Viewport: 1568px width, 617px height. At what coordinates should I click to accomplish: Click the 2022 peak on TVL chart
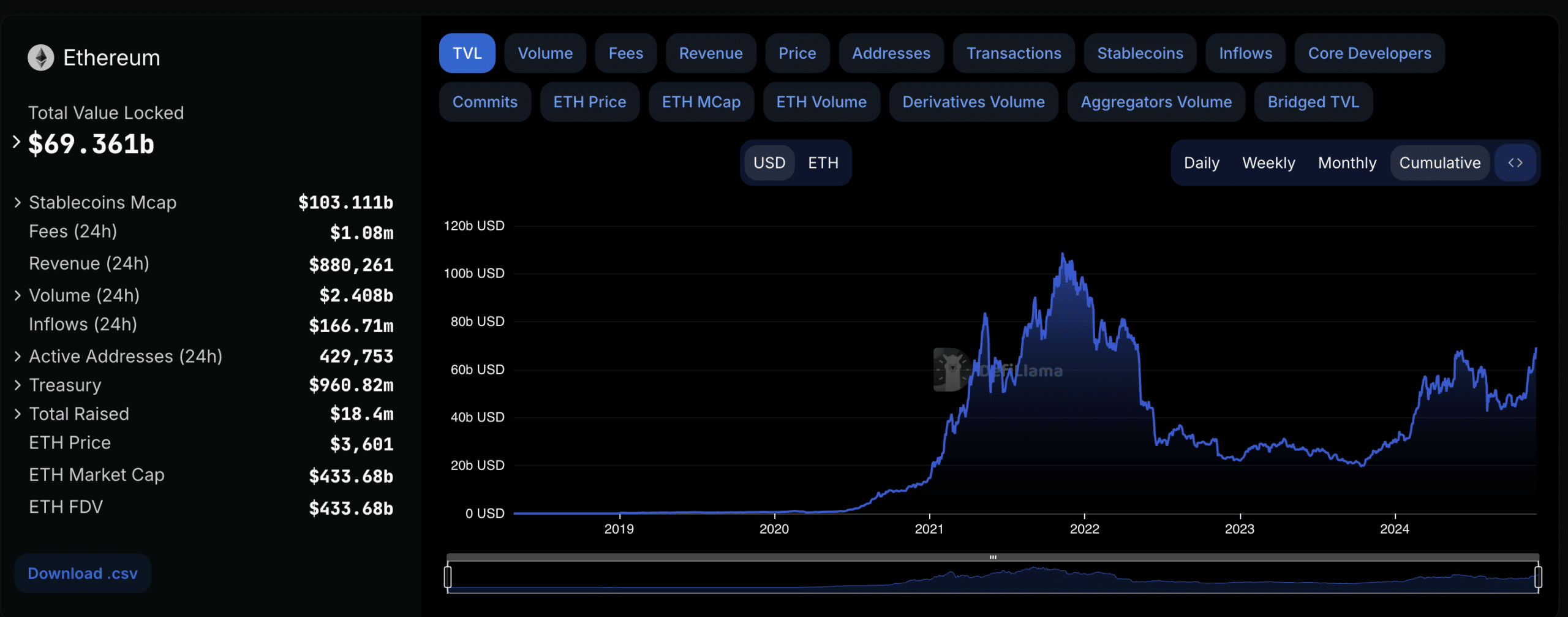click(1063, 254)
